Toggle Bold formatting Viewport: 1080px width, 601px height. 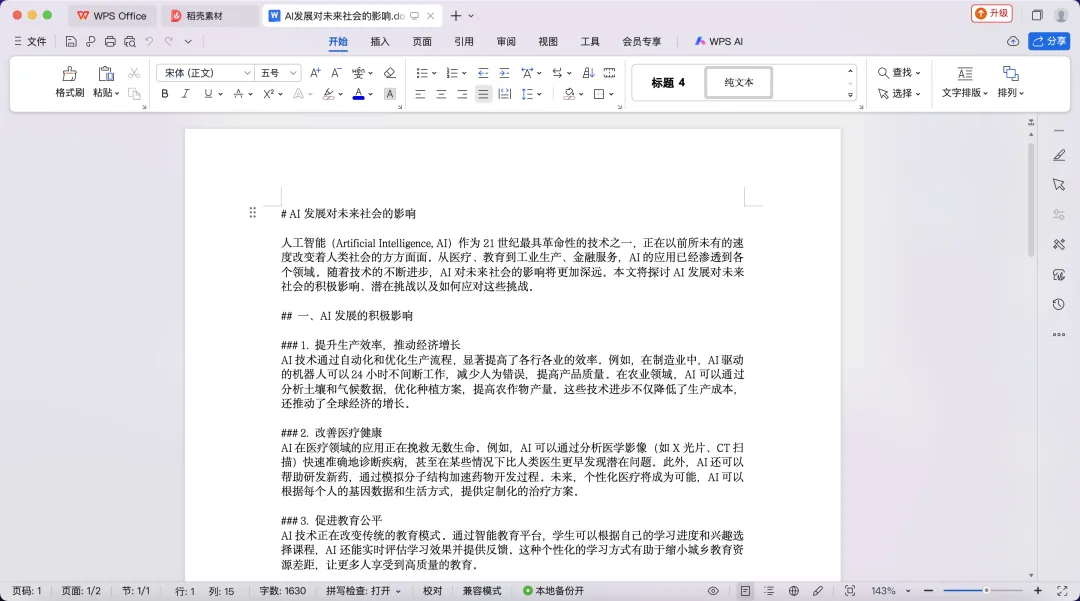click(165, 94)
